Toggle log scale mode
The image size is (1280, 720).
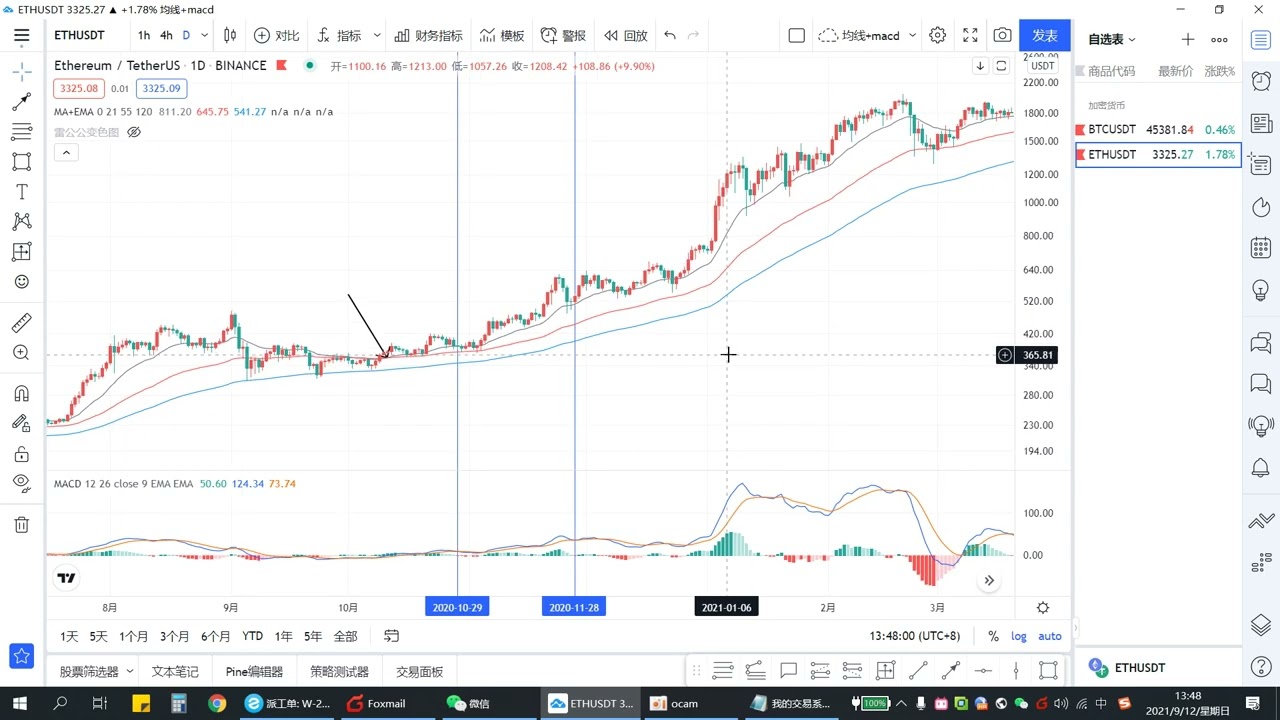tap(1018, 636)
